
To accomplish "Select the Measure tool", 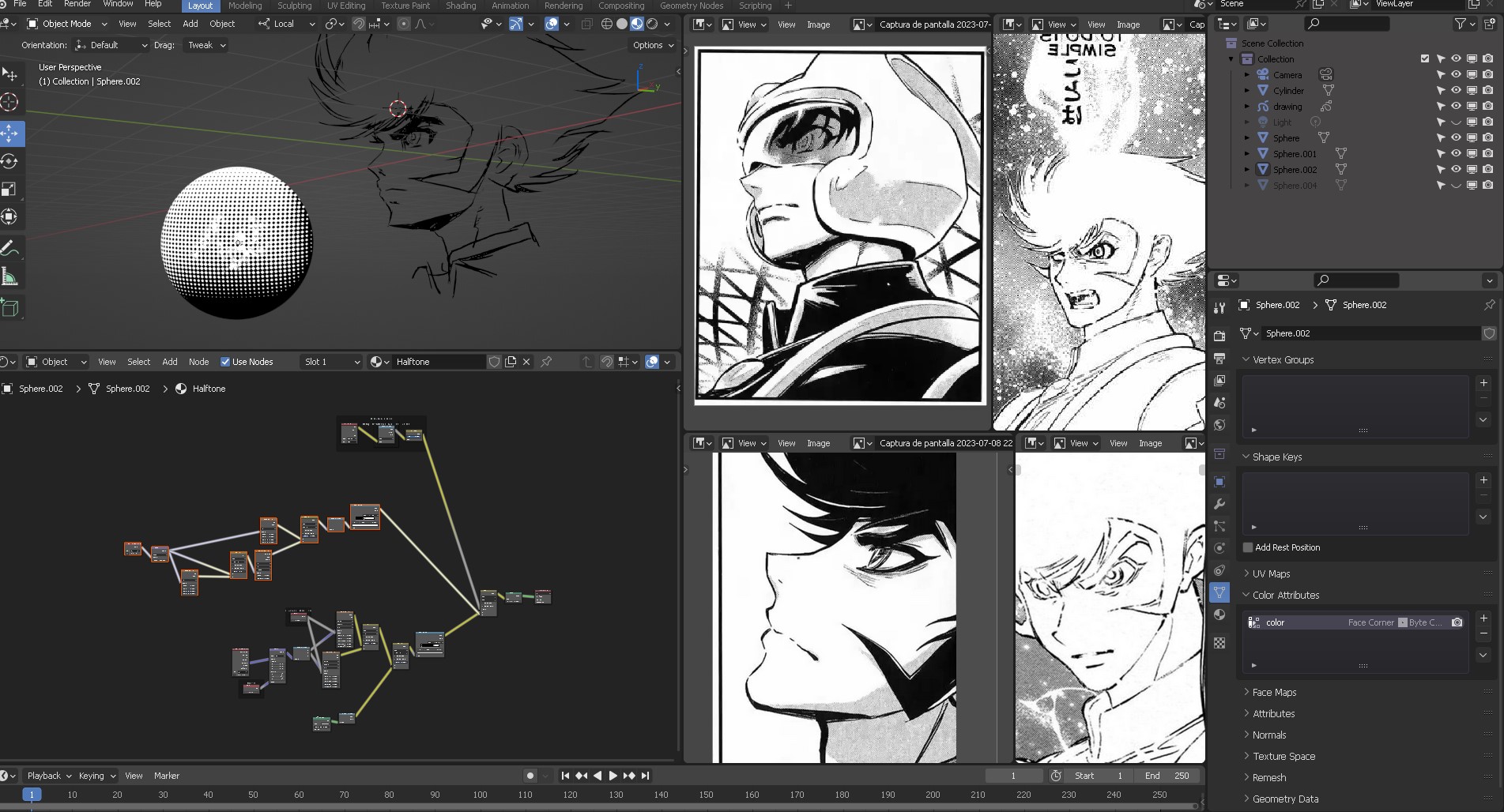I will coord(10,276).
